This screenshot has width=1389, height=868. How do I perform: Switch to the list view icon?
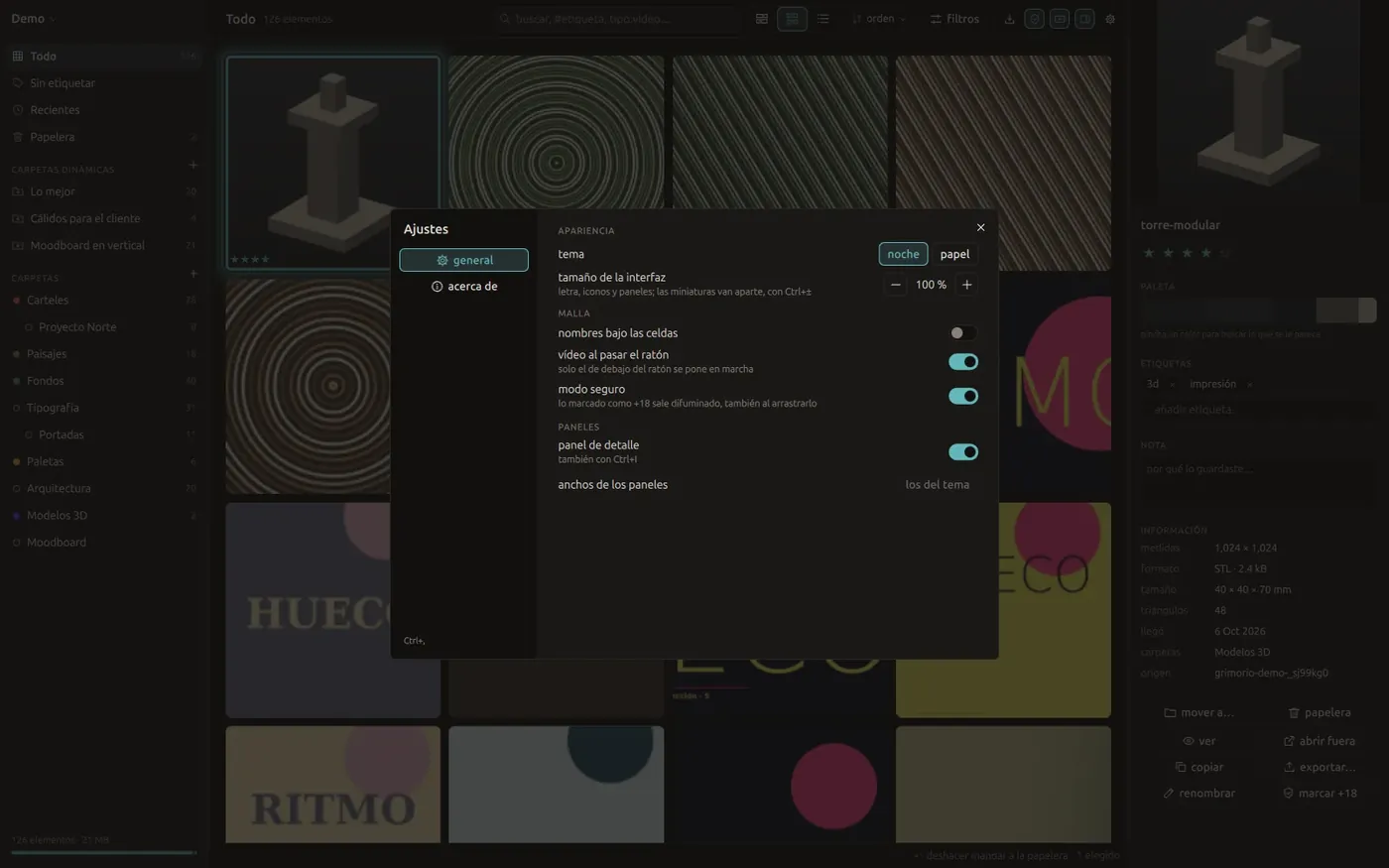click(x=822, y=19)
